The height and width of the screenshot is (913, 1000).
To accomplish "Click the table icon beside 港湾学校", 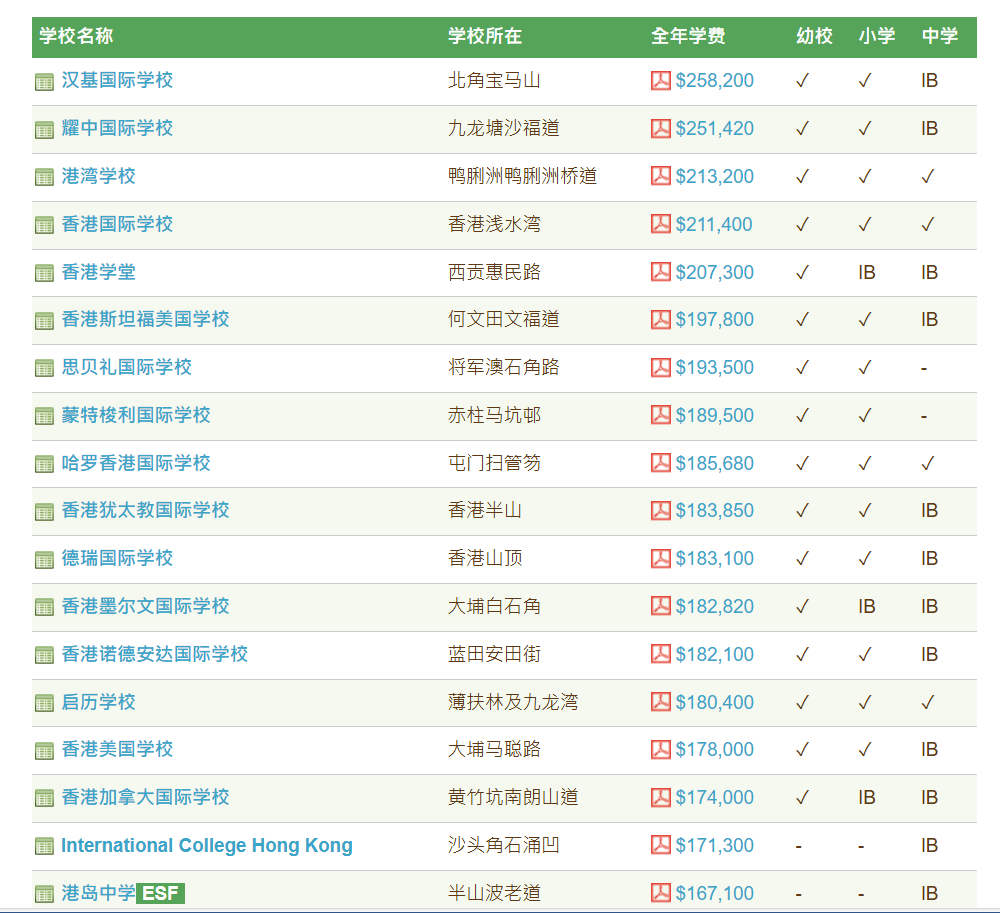I will click(44, 178).
